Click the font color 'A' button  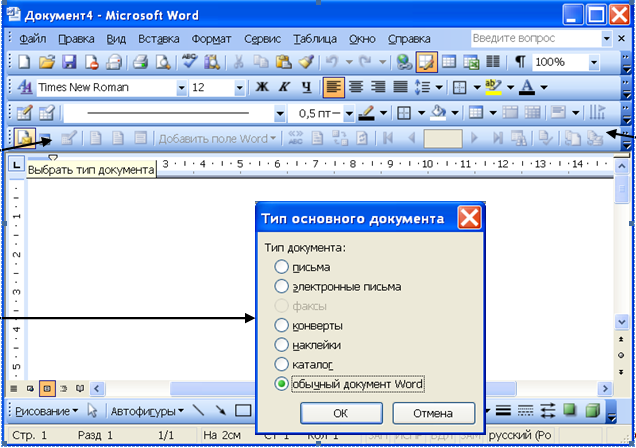pos(526,87)
